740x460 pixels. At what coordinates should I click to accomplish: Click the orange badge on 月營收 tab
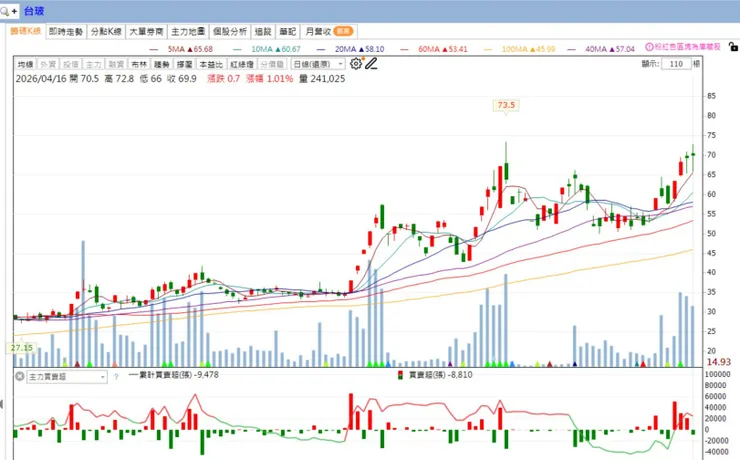coord(343,31)
